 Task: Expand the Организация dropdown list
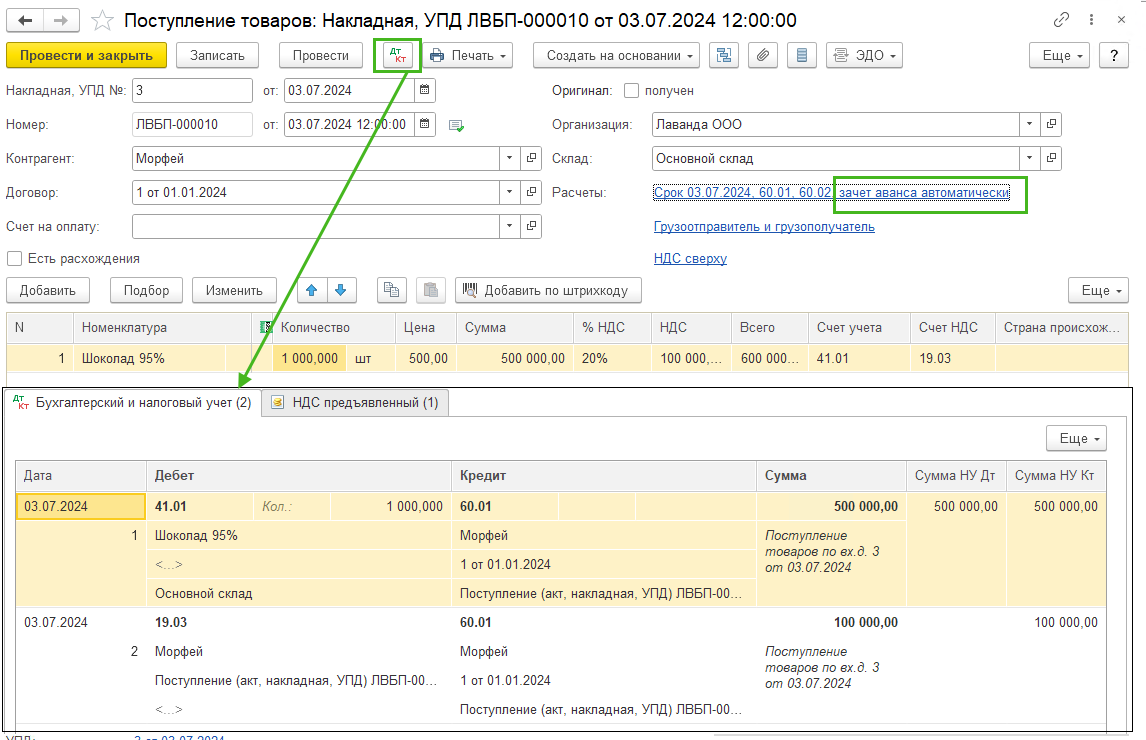(x=1030, y=124)
